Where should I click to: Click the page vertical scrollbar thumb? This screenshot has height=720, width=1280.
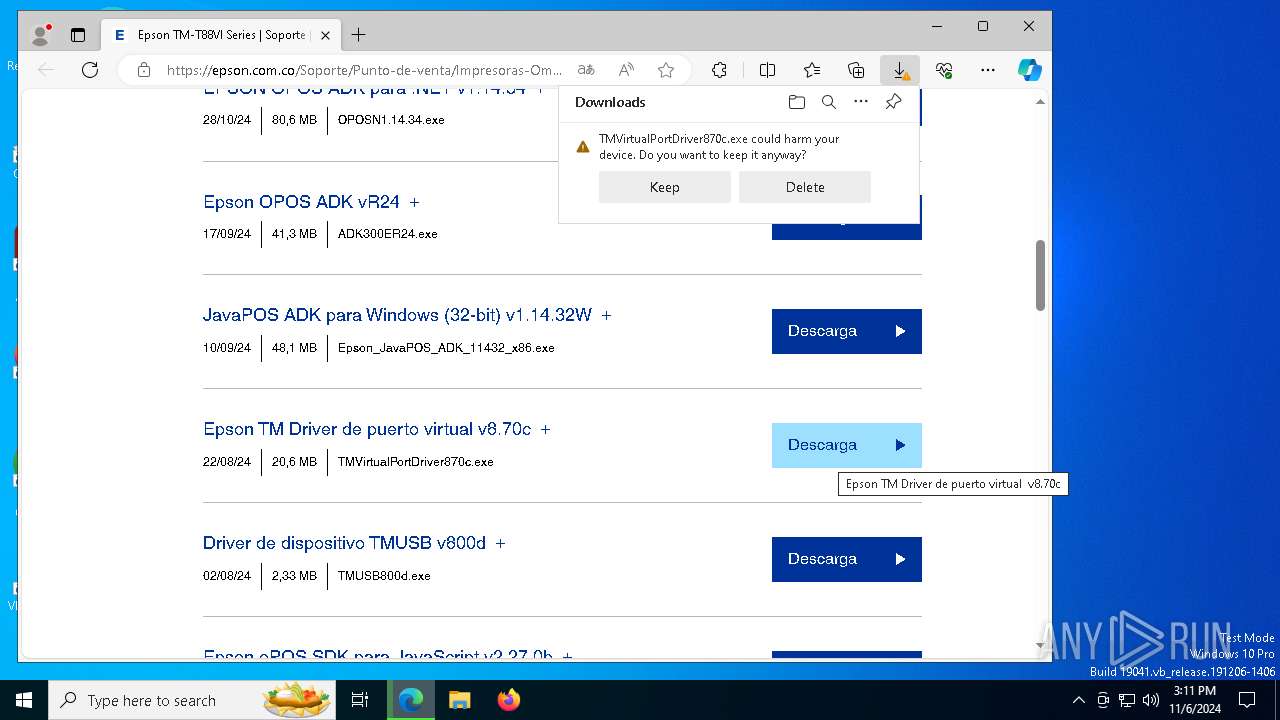click(x=1040, y=275)
